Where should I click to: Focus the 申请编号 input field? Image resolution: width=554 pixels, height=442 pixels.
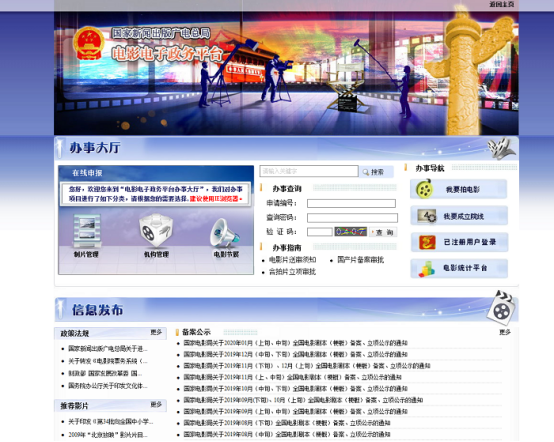coord(351,203)
